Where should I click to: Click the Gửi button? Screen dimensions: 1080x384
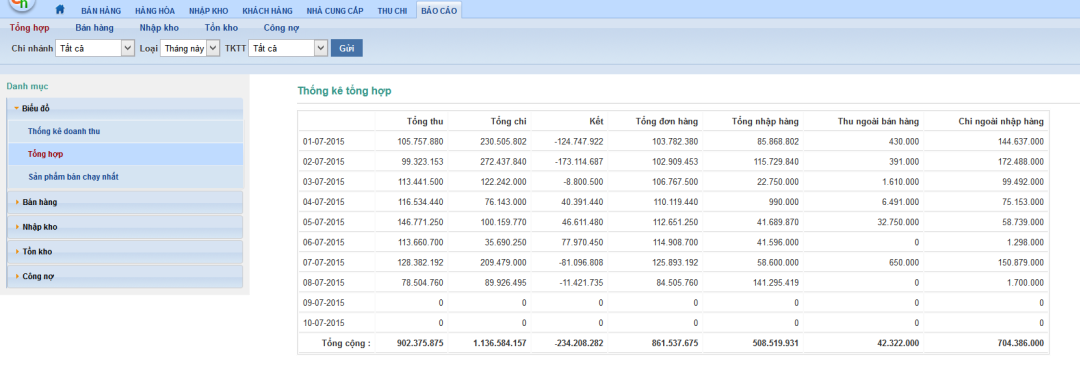point(346,48)
